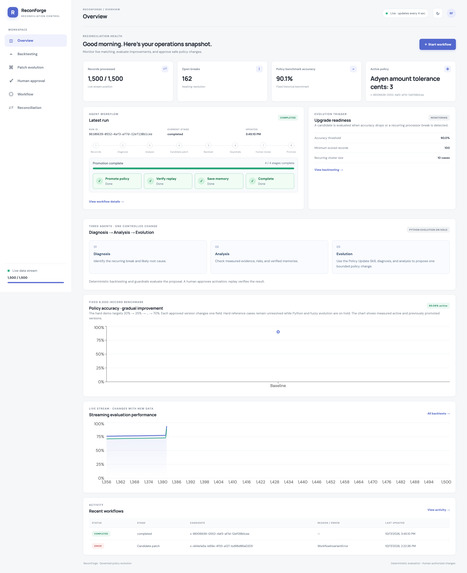Click the Baseline data point on accuracy chart
The image size is (467, 573).
278,332
